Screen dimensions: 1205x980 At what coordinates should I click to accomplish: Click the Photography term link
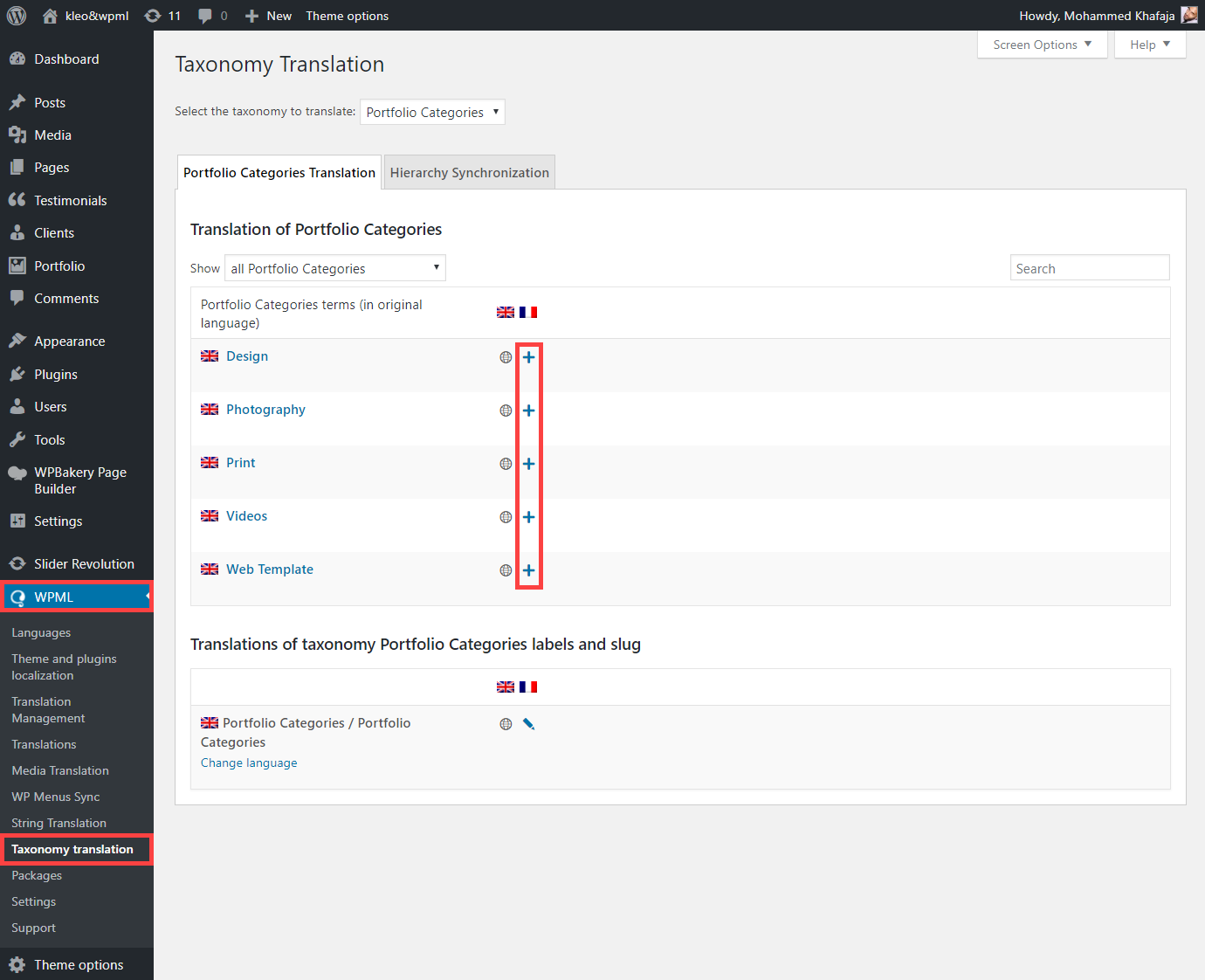tap(265, 410)
